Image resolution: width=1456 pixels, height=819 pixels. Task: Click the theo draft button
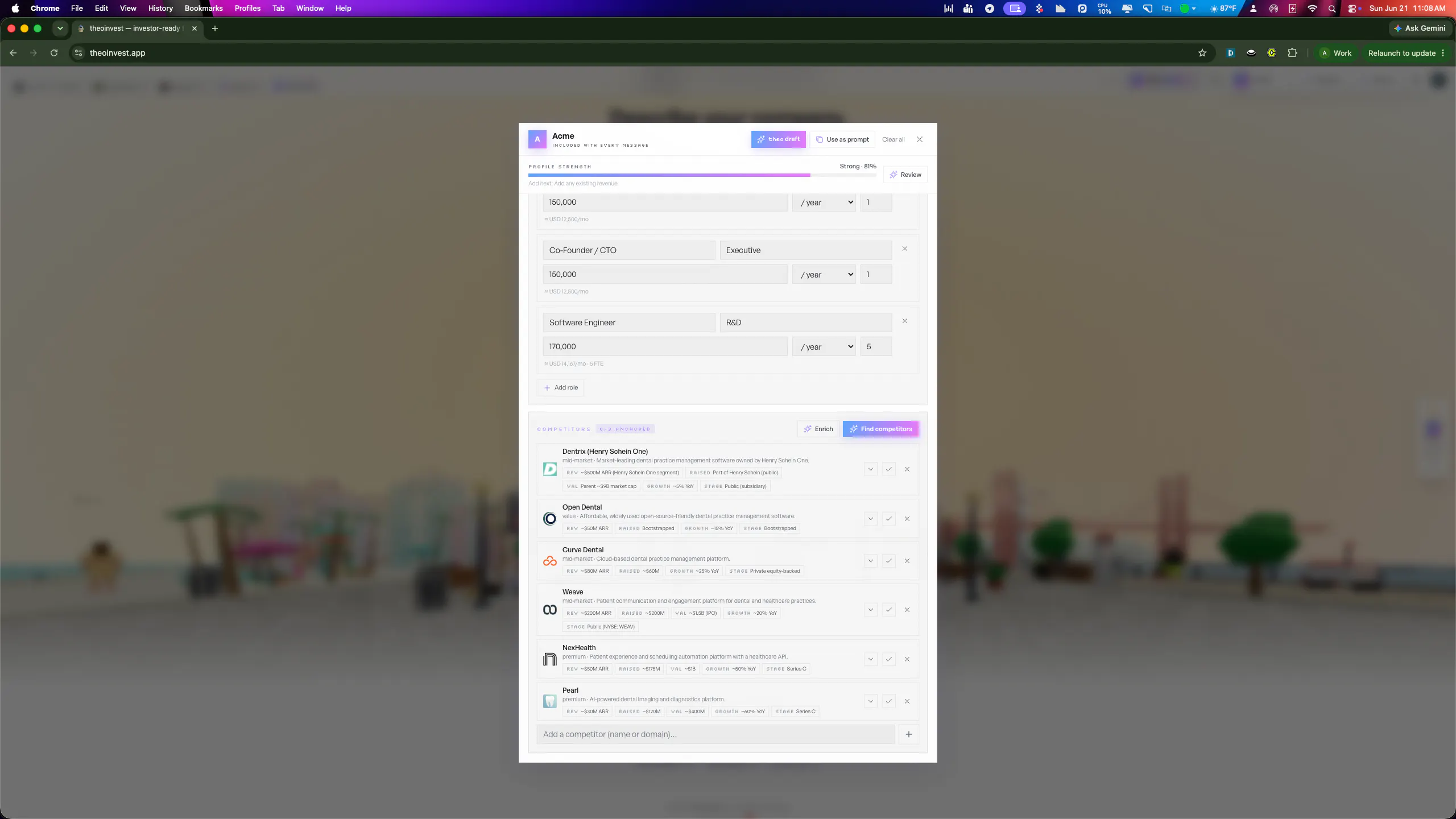(778, 139)
